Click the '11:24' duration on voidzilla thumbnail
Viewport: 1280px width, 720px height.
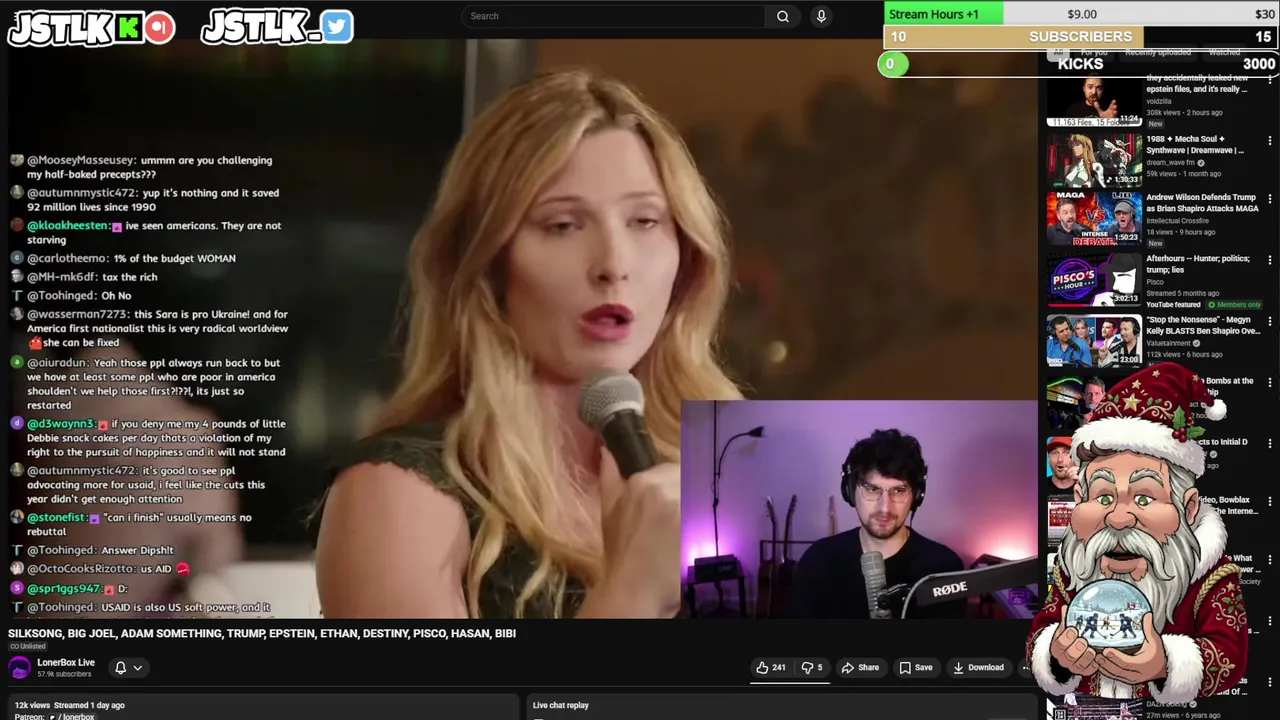coord(1130,119)
